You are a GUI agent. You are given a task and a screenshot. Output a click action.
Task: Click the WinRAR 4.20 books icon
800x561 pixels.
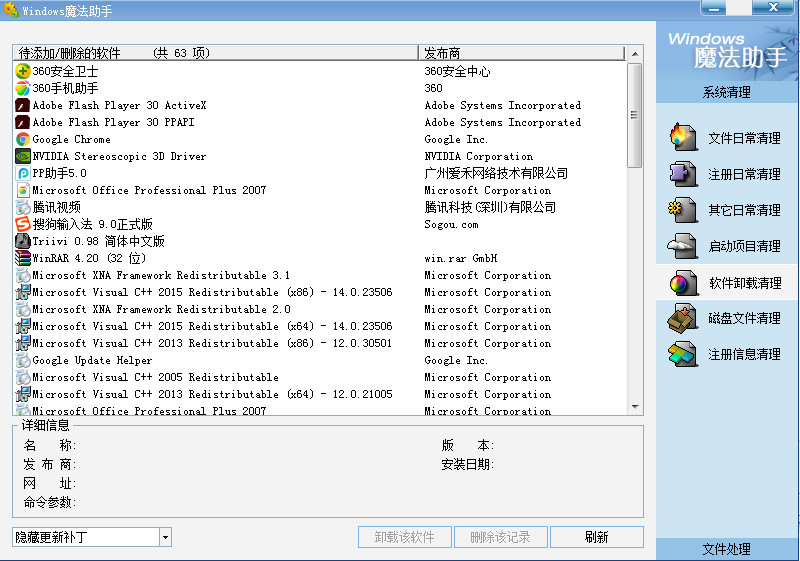click(23, 259)
